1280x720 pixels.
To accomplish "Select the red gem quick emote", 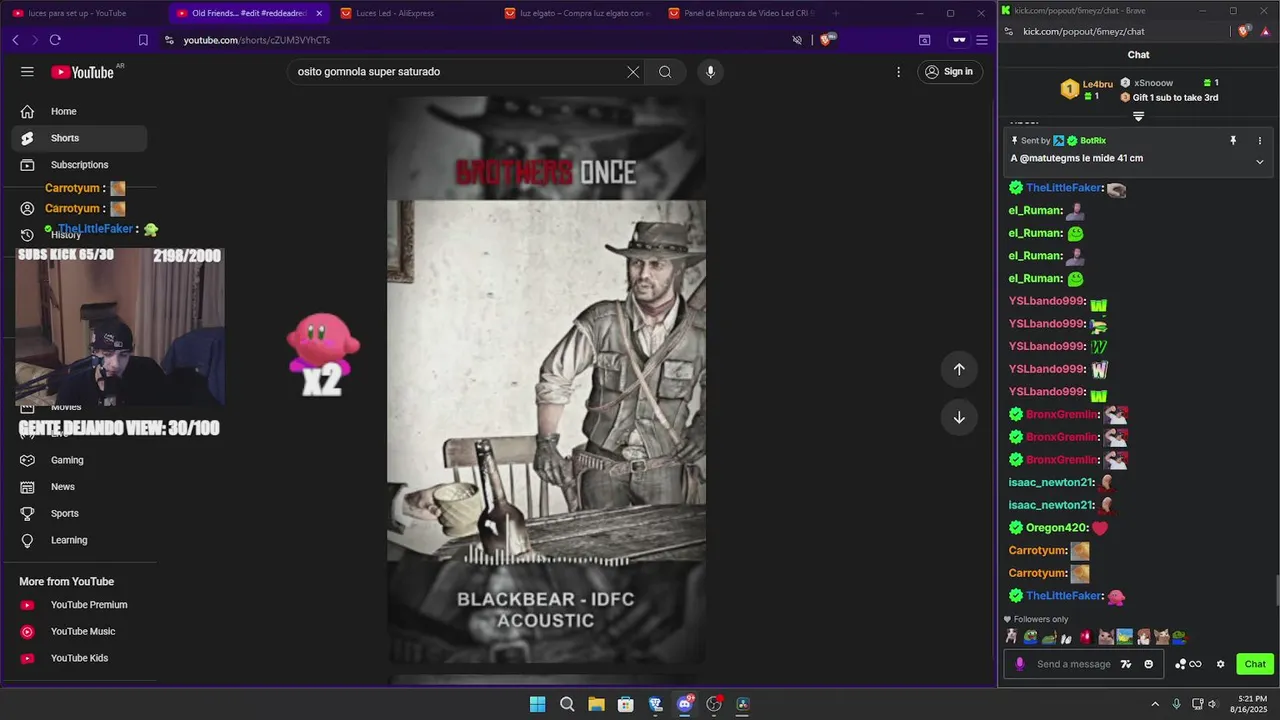I will [x=1085, y=637].
